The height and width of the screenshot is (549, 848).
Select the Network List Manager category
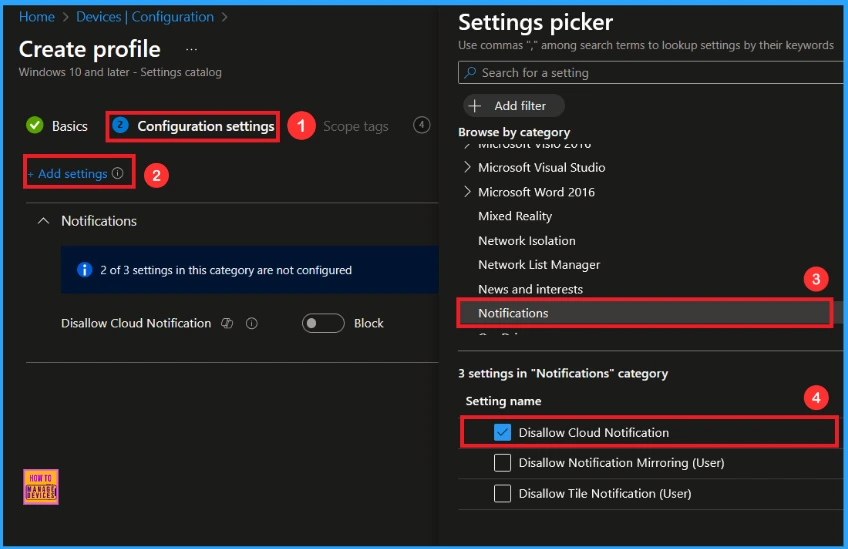539,265
